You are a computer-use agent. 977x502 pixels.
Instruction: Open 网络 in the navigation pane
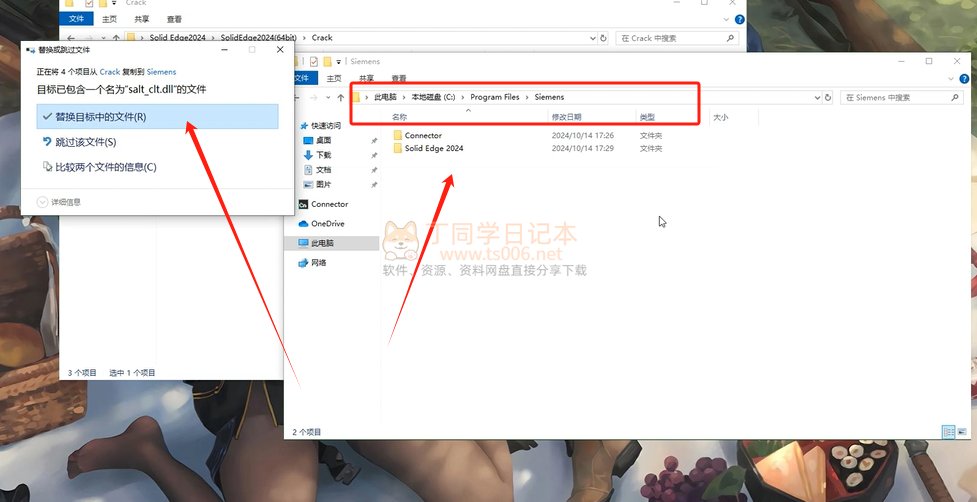[313, 263]
